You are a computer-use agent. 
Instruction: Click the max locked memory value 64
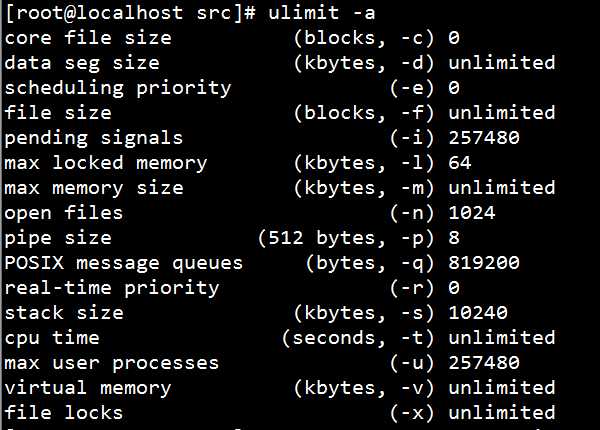(x=460, y=163)
